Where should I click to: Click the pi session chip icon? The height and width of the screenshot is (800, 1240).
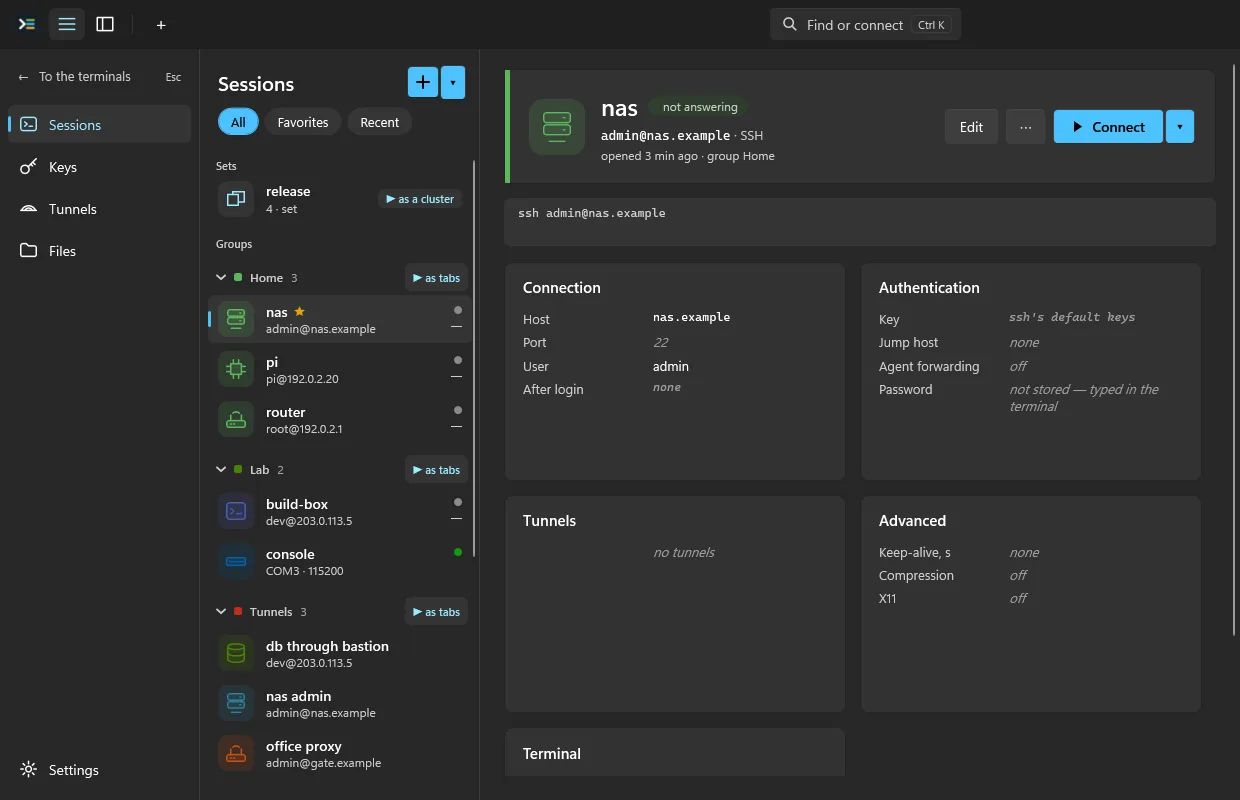(236, 369)
